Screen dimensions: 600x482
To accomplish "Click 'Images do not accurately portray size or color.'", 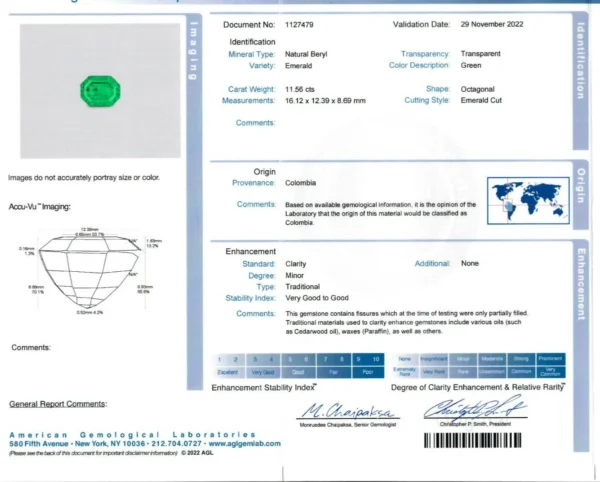I will click(84, 178).
